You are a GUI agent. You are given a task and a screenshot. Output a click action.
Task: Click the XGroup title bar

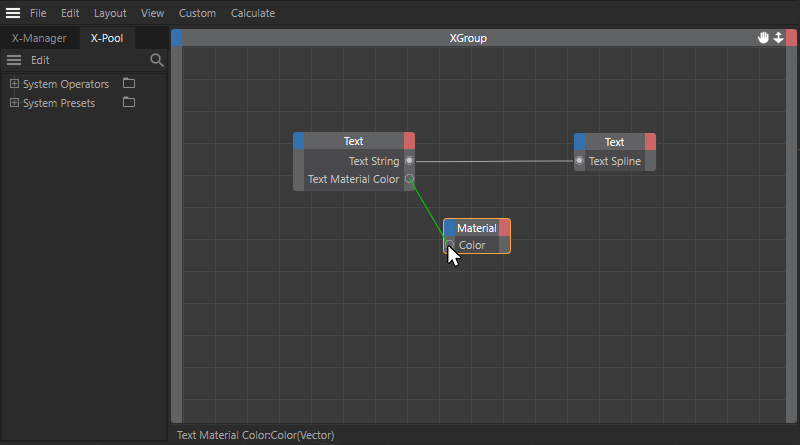click(x=468, y=38)
